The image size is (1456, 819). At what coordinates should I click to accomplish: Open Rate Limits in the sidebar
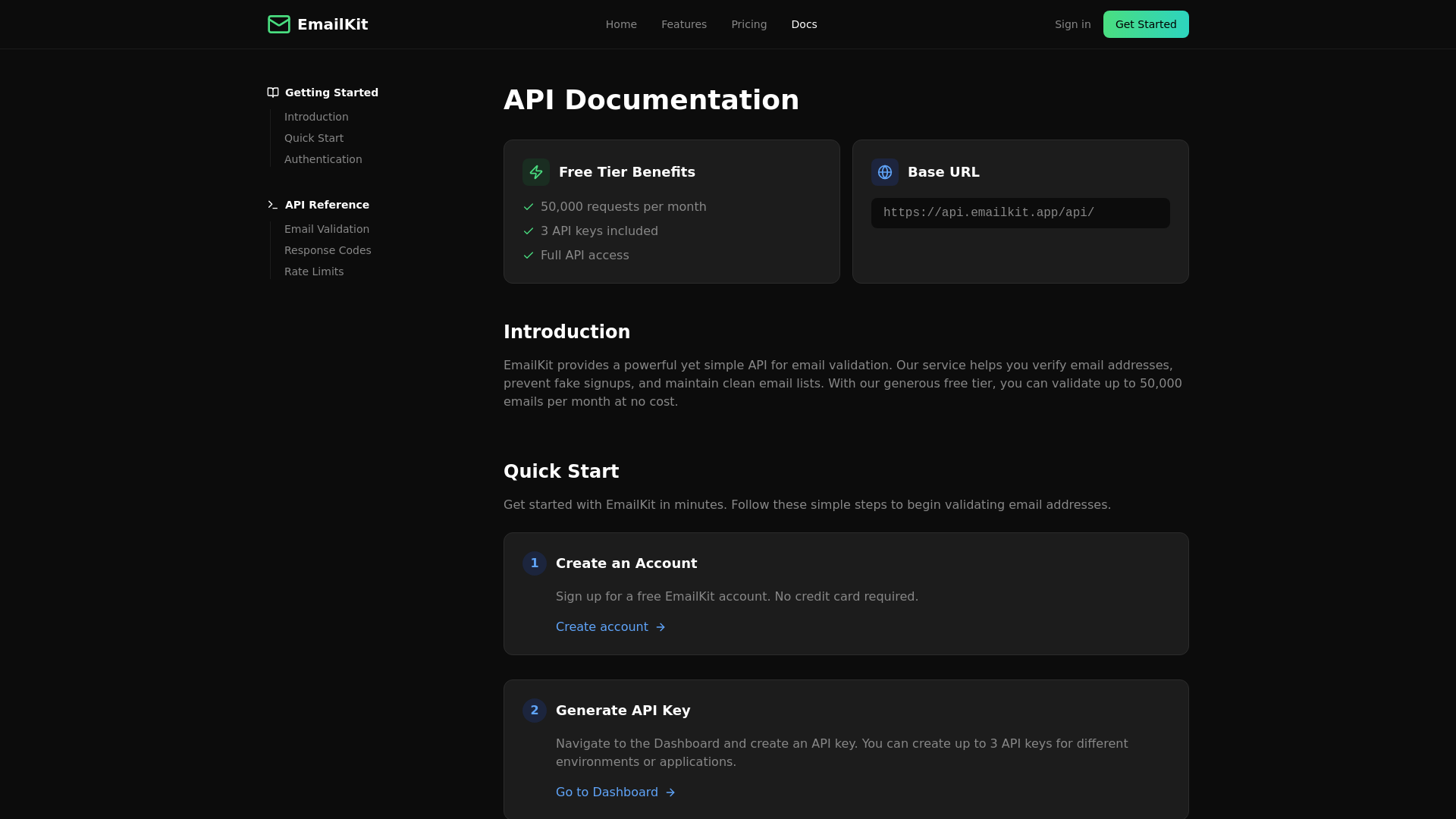point(314,271)
